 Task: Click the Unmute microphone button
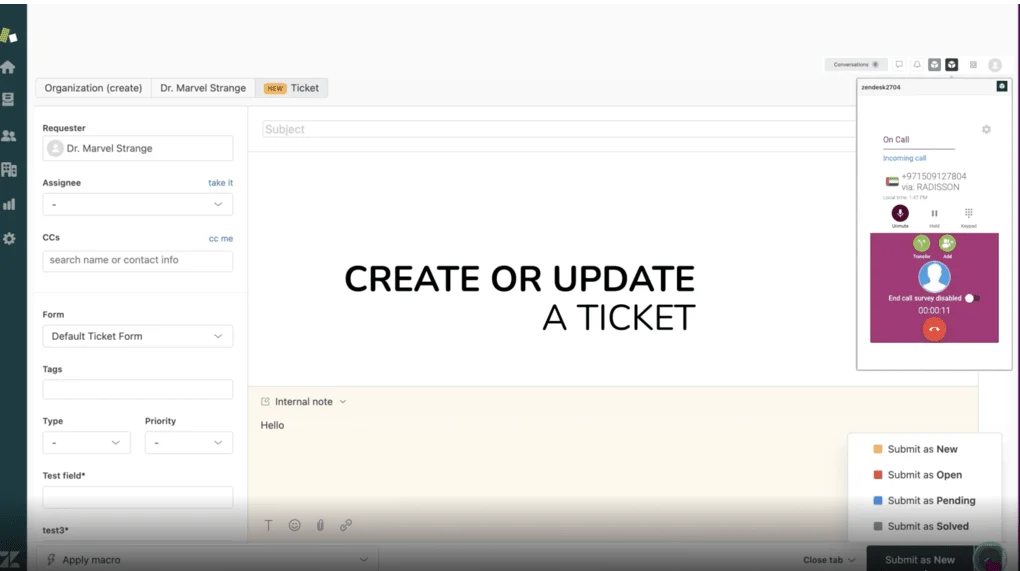pyautogui.click(x=900, y=213)
